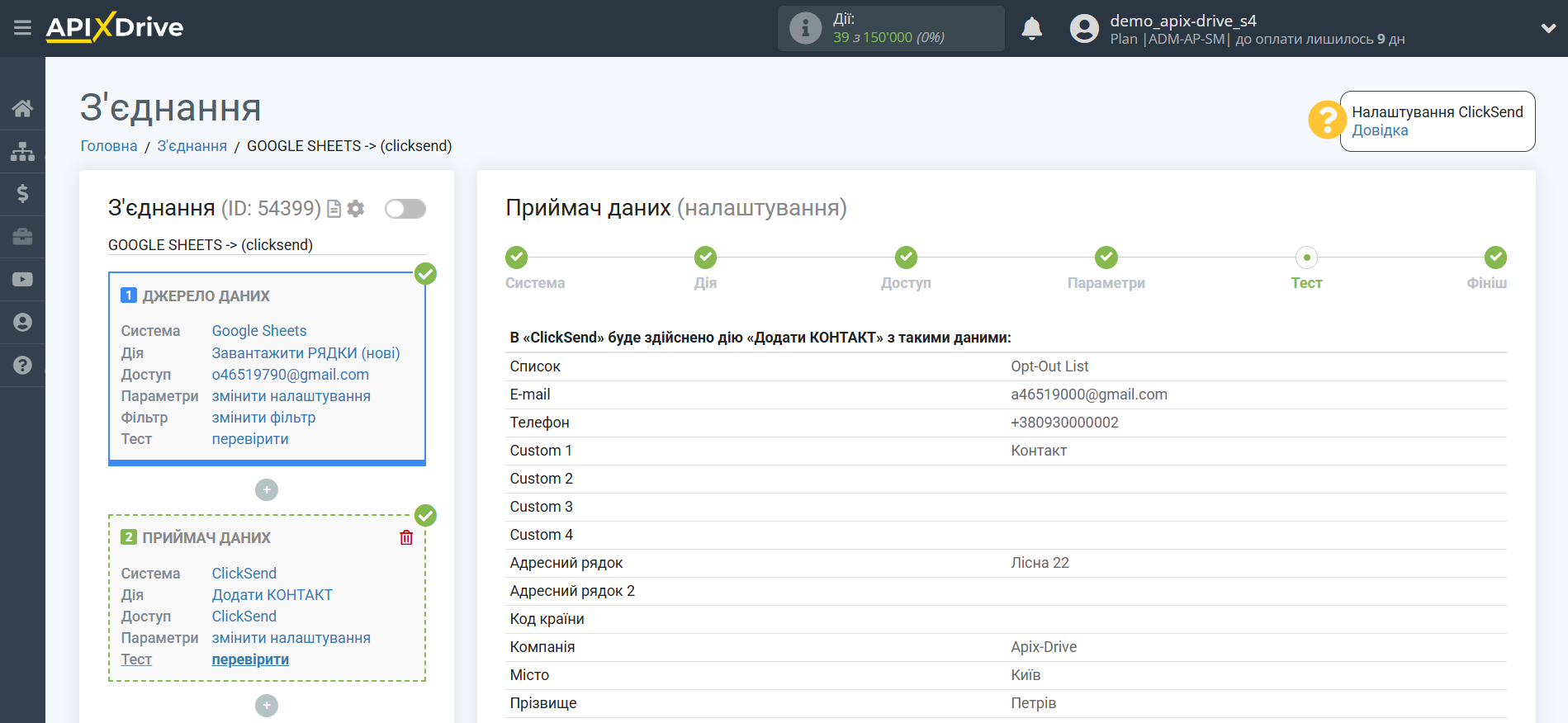1568x723 pixels.
Task: Click змінити налаштування in data receiver
Action: [x=291, y=638]
